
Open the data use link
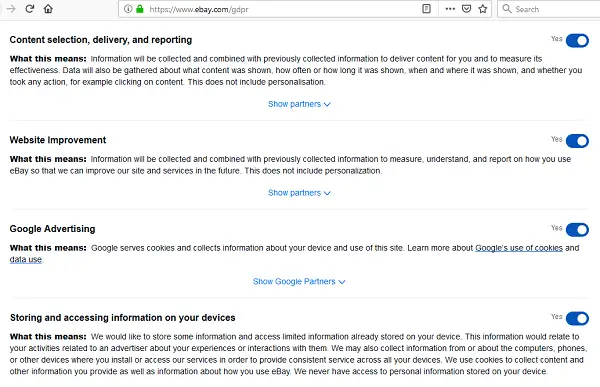click(x=26, y=260)
